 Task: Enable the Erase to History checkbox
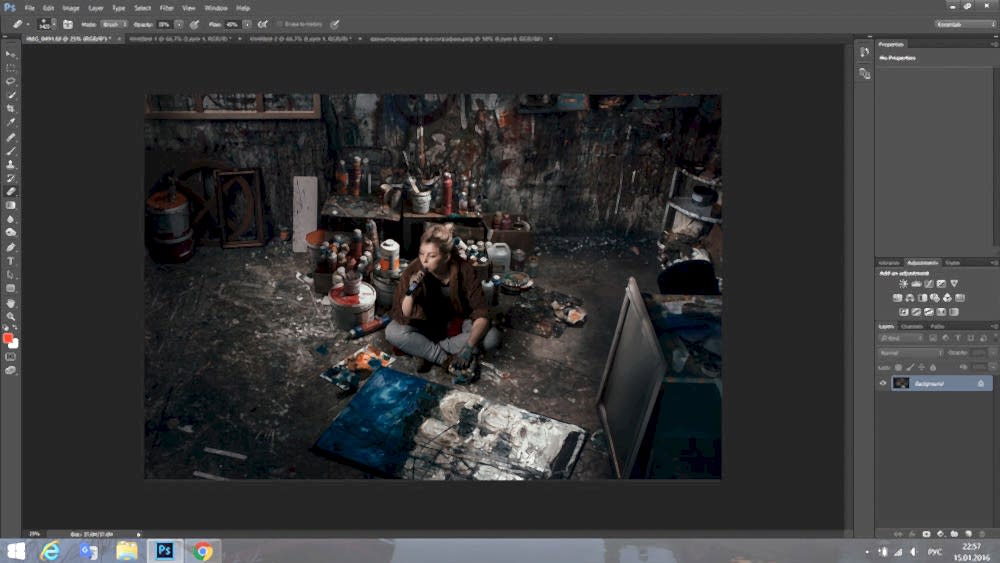coord(281,24)
